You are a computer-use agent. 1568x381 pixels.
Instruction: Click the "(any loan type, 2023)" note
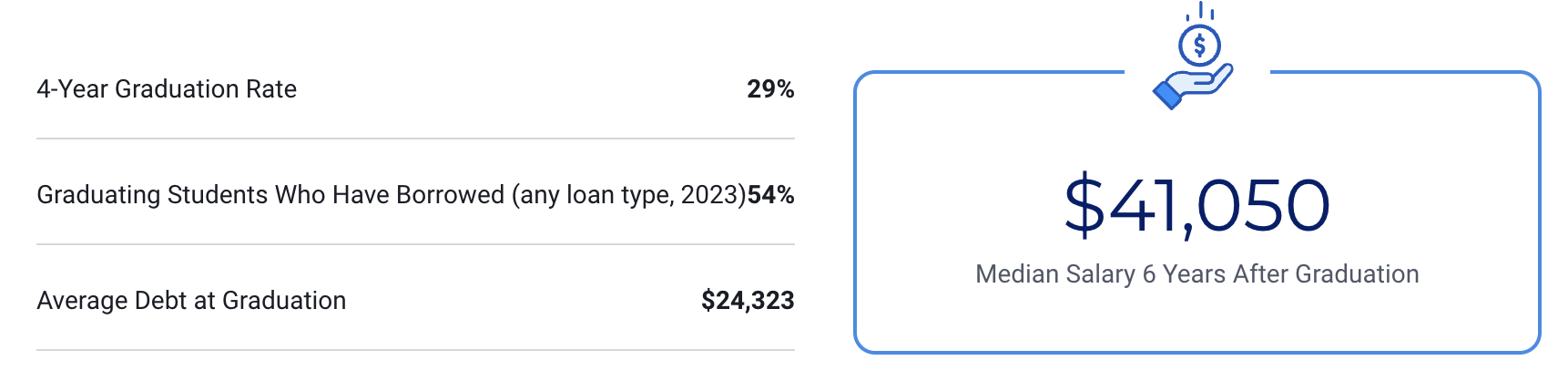[628, 195]
